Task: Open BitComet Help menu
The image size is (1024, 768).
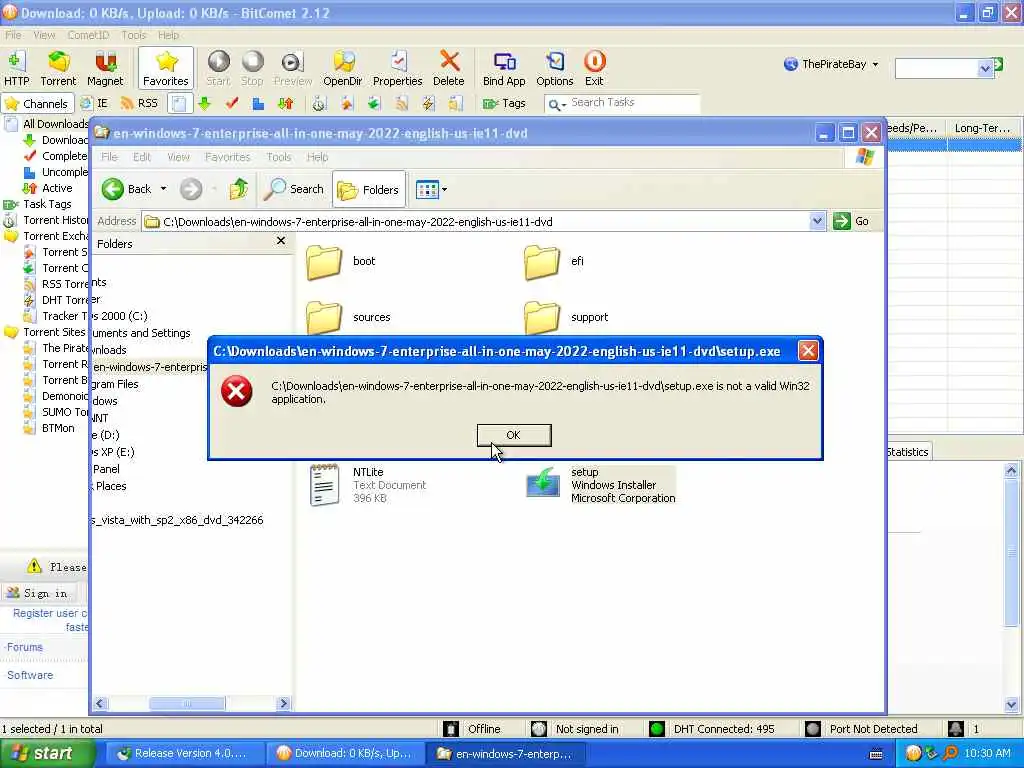Action: click(168, 35)
